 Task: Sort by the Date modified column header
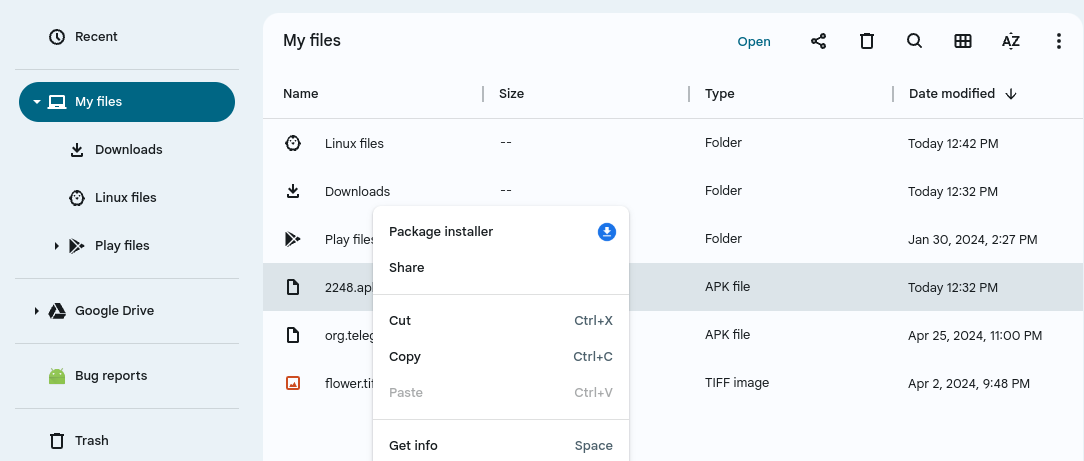952,93
